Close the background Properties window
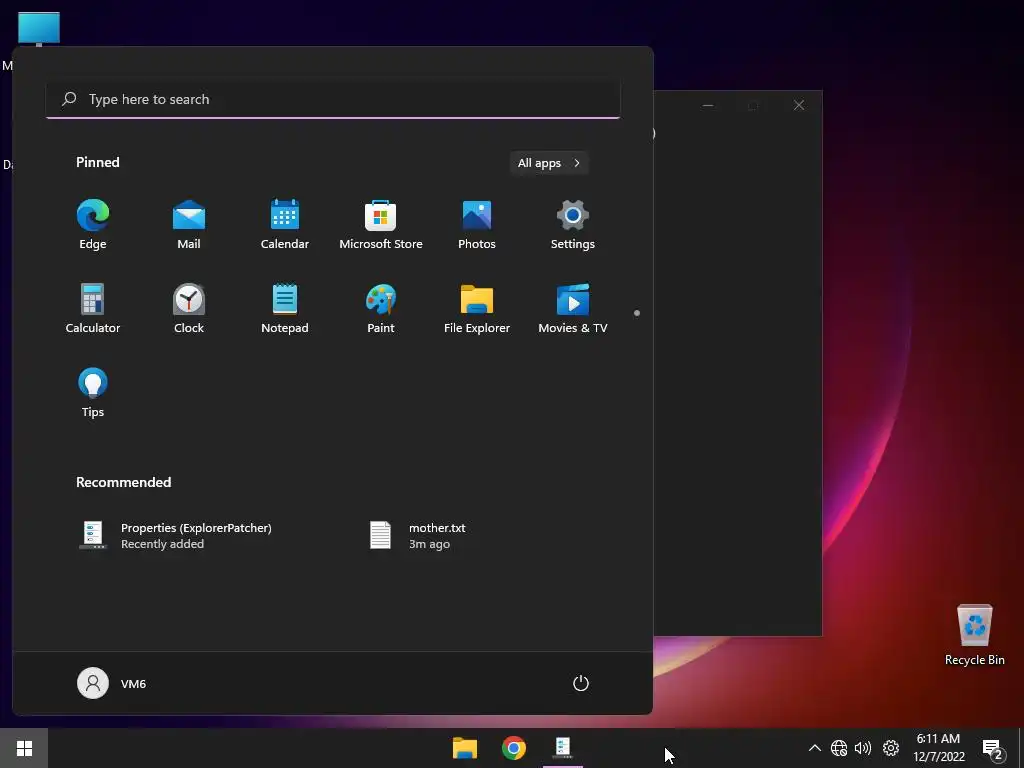The image size is (1024, 768). pos(799,105)
